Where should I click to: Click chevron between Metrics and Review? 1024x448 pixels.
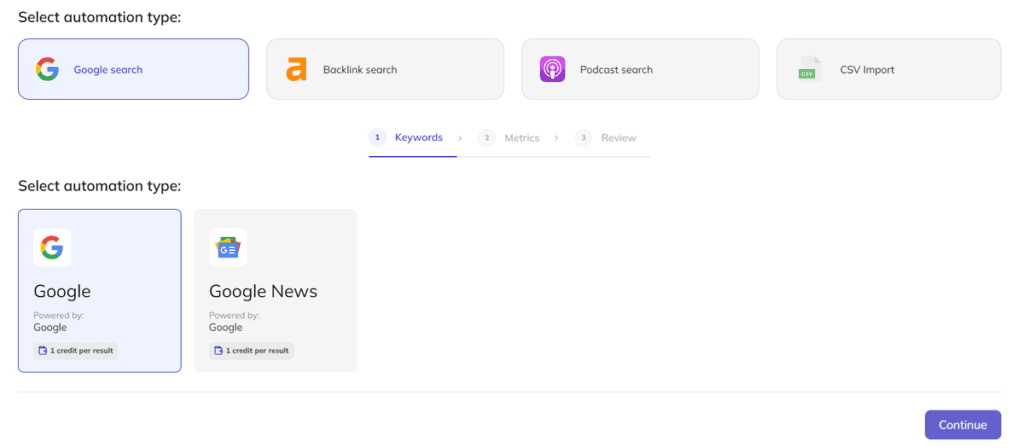(x=556, y=138)
